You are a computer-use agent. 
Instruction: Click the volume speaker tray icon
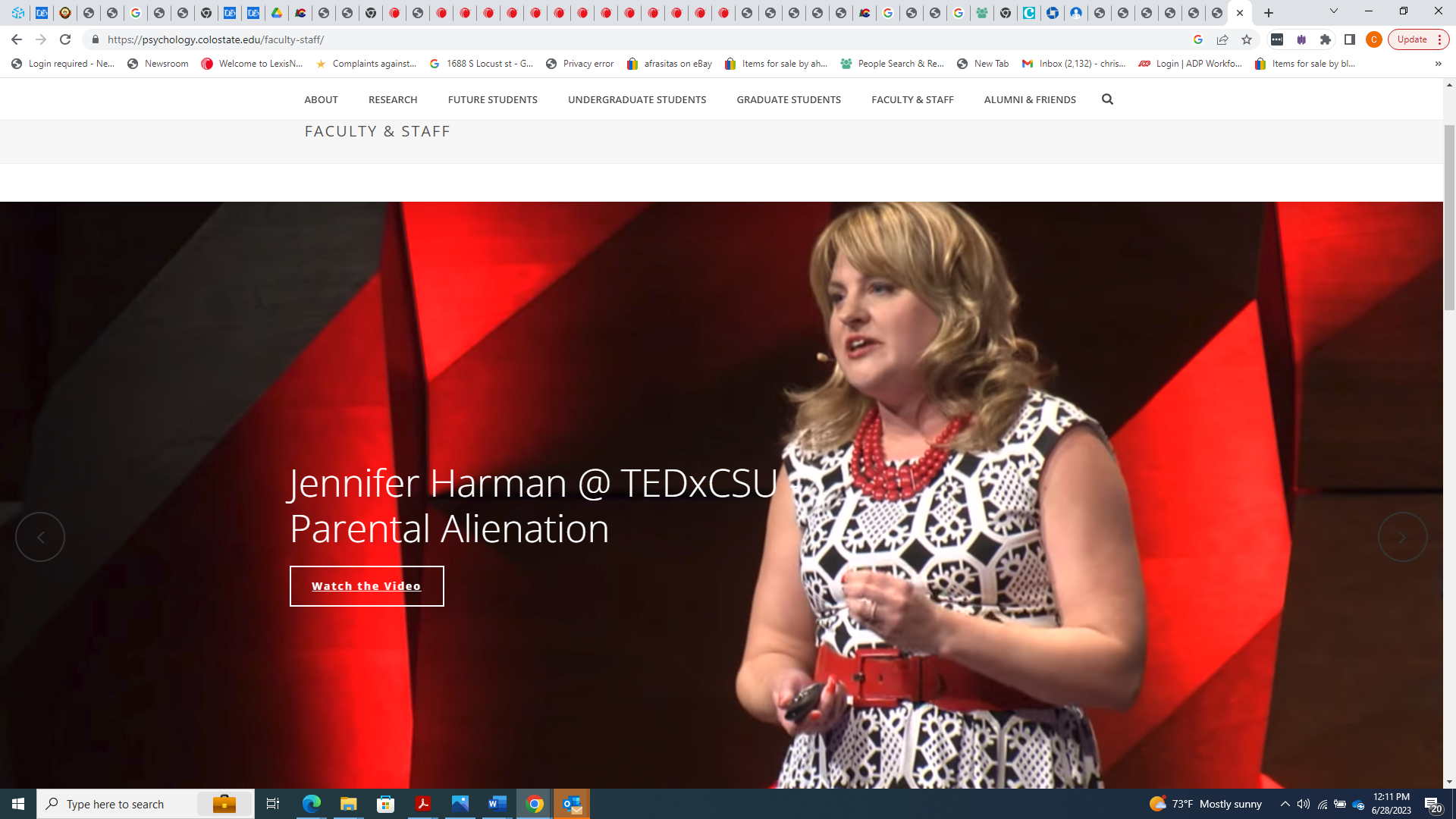click(x=1304, y=804)
